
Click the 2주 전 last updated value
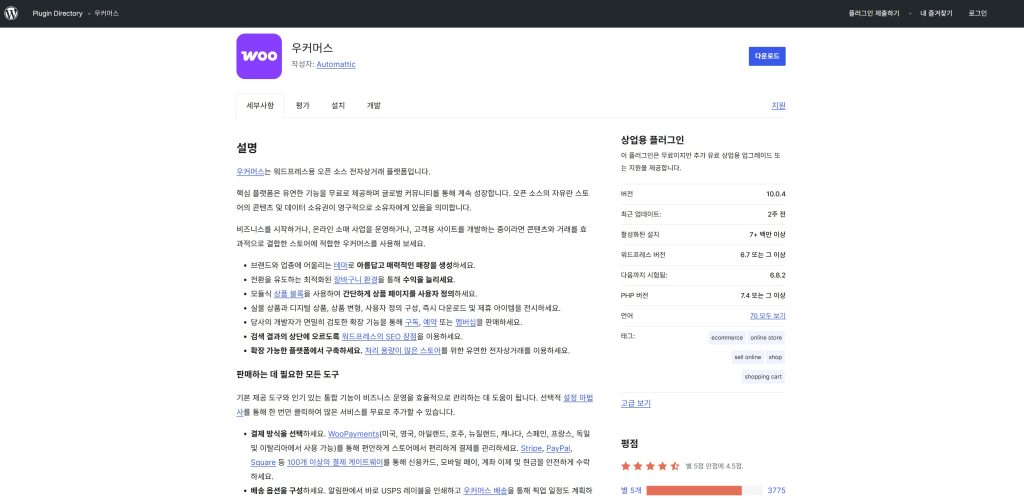click(776, 214)
